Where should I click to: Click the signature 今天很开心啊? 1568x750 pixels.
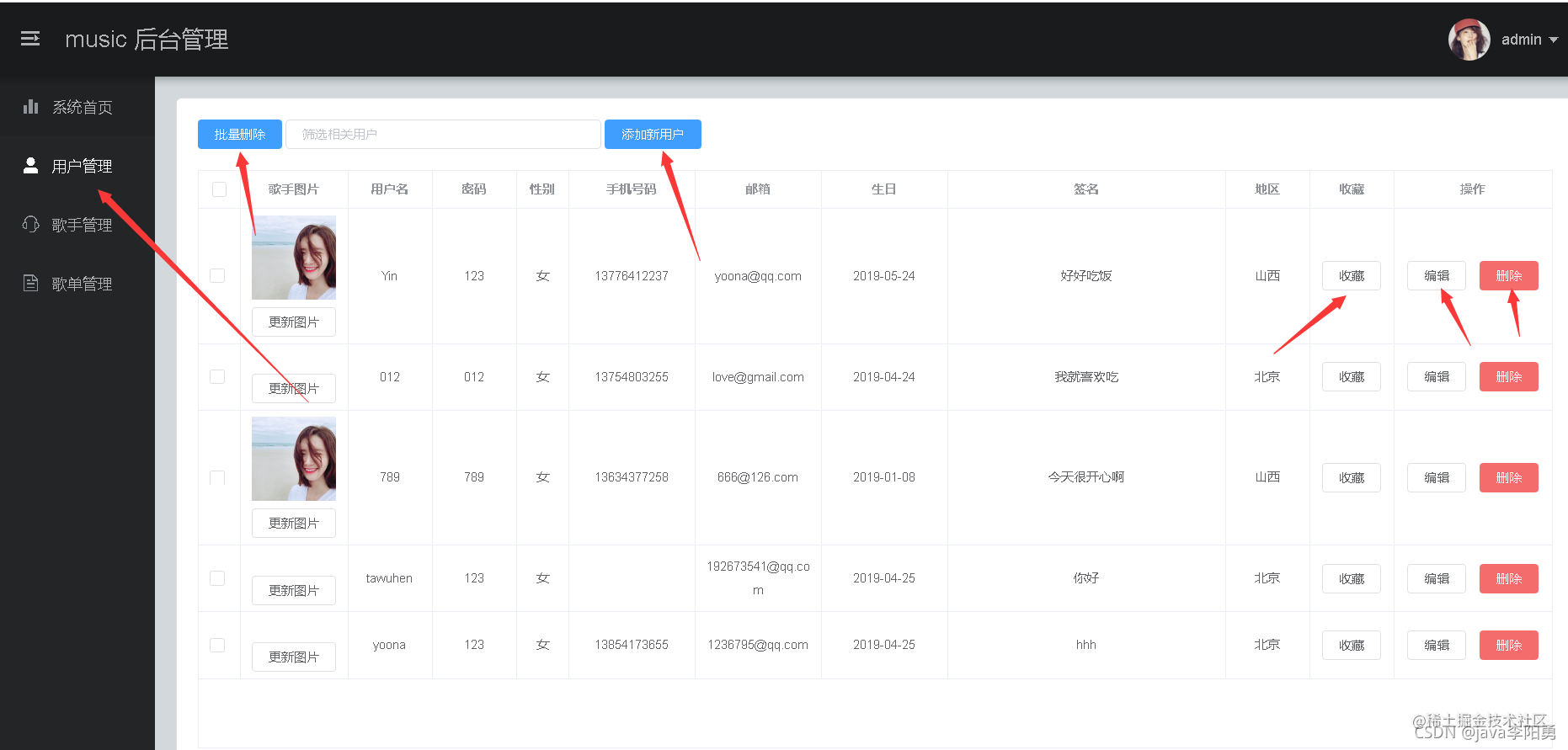tap(1086, 477)
